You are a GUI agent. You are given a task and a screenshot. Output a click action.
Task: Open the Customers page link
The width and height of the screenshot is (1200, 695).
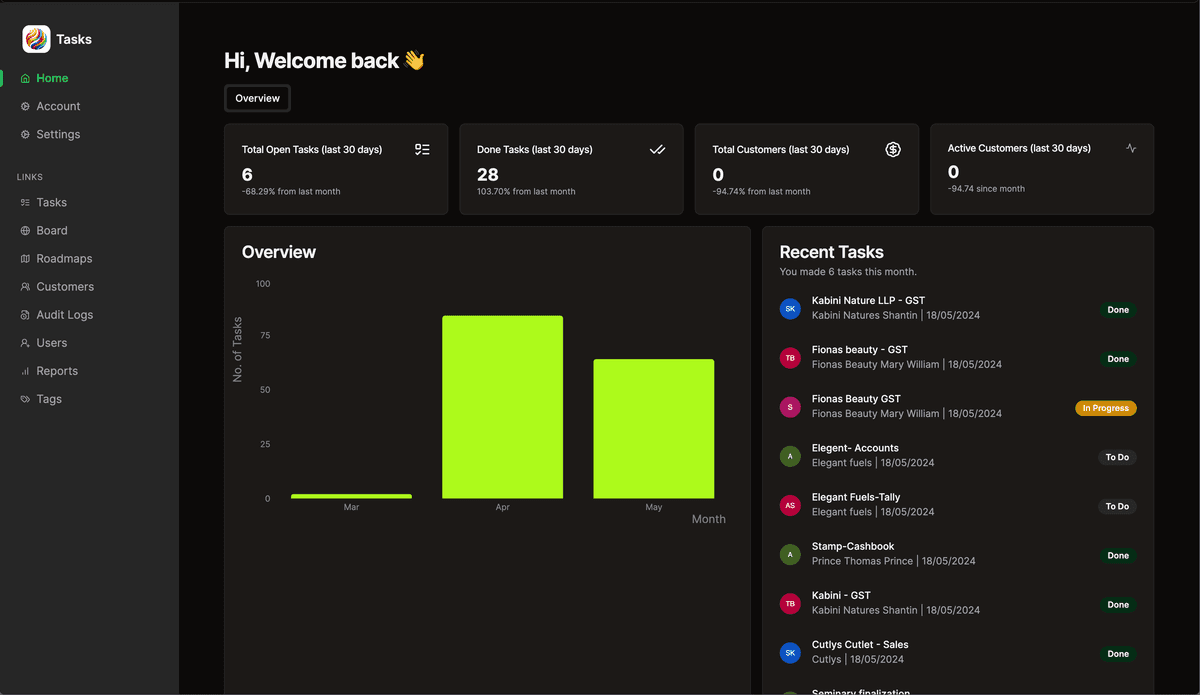(65, 287)
